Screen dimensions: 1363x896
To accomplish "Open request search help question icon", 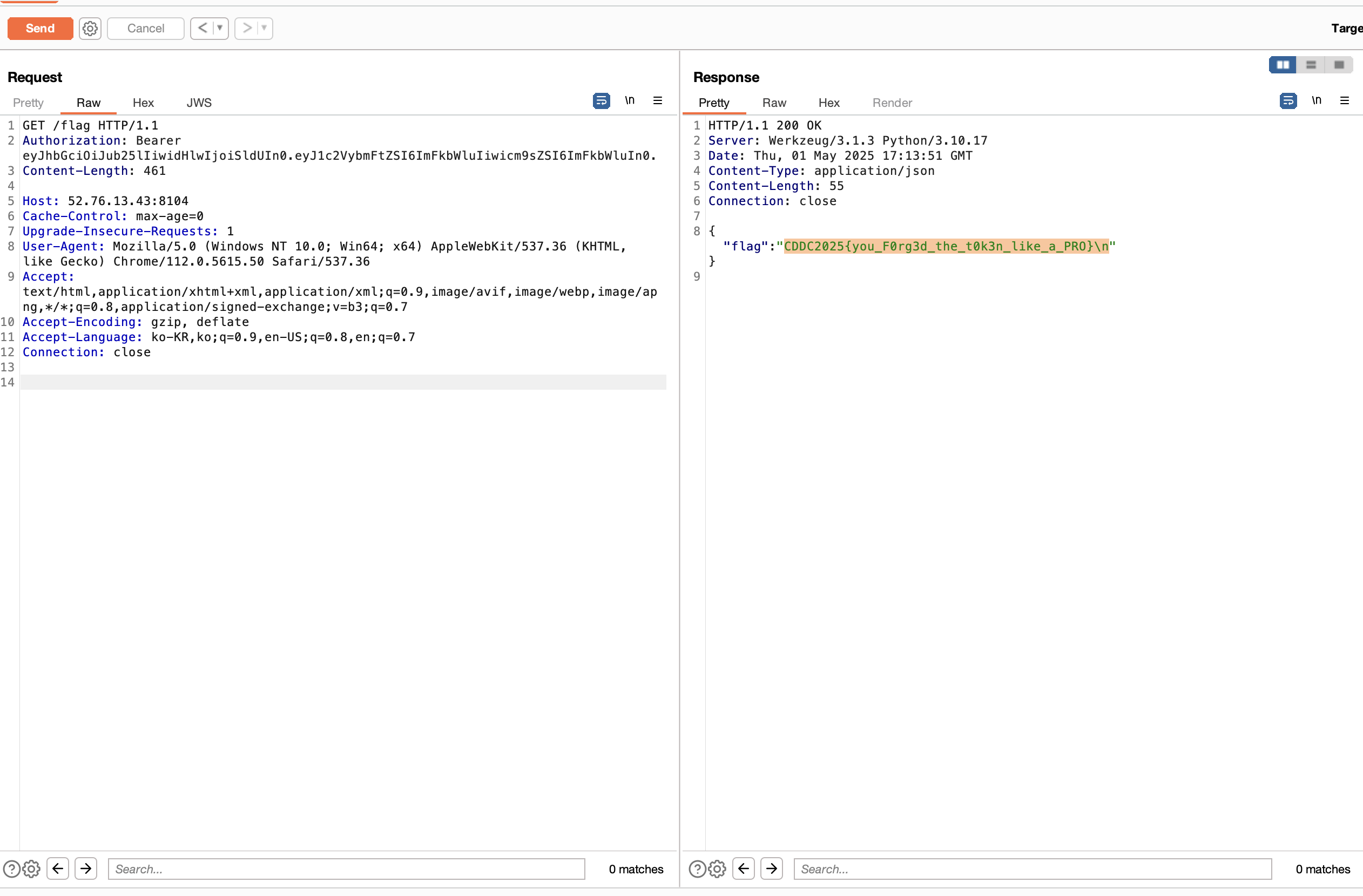I will (x=11, y=868).
